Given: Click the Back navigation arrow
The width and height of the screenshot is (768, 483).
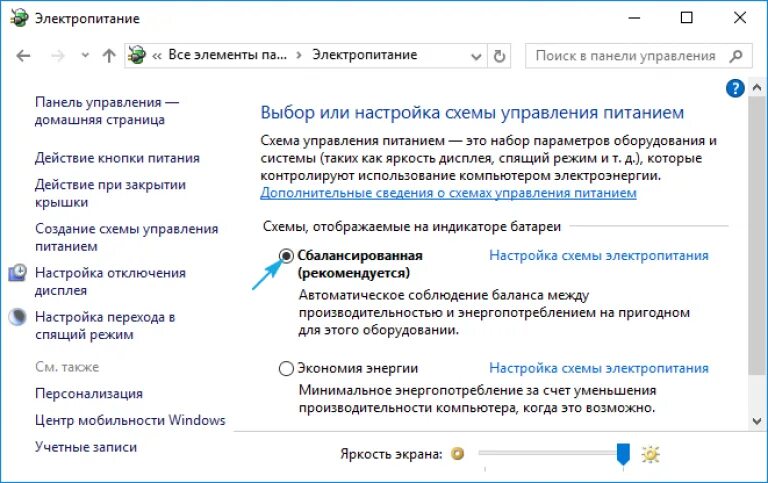Looking at the screenshot, I should pos(23,56).
